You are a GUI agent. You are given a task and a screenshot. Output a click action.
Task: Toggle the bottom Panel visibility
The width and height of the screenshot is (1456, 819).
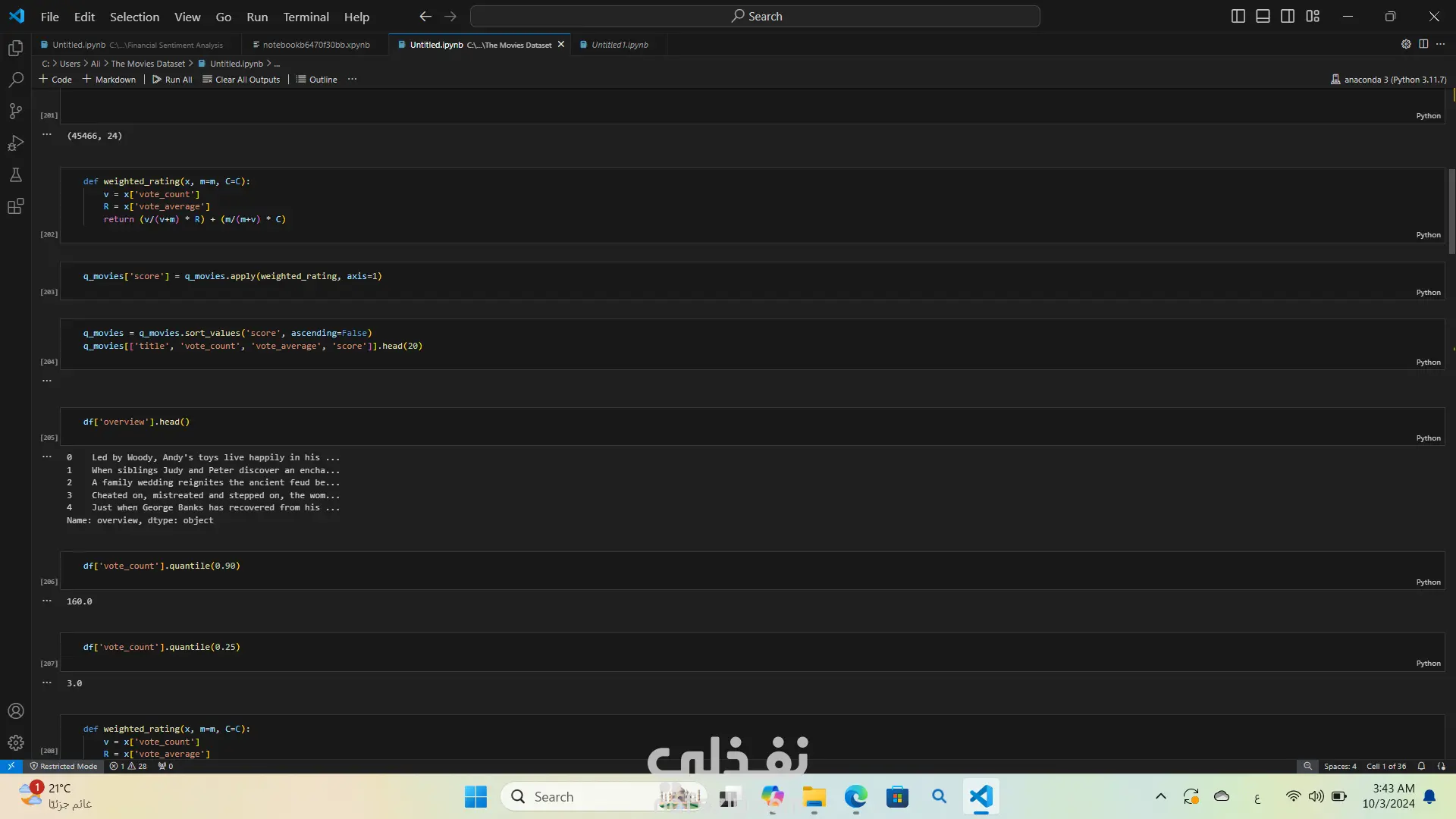coord(1263,16)
